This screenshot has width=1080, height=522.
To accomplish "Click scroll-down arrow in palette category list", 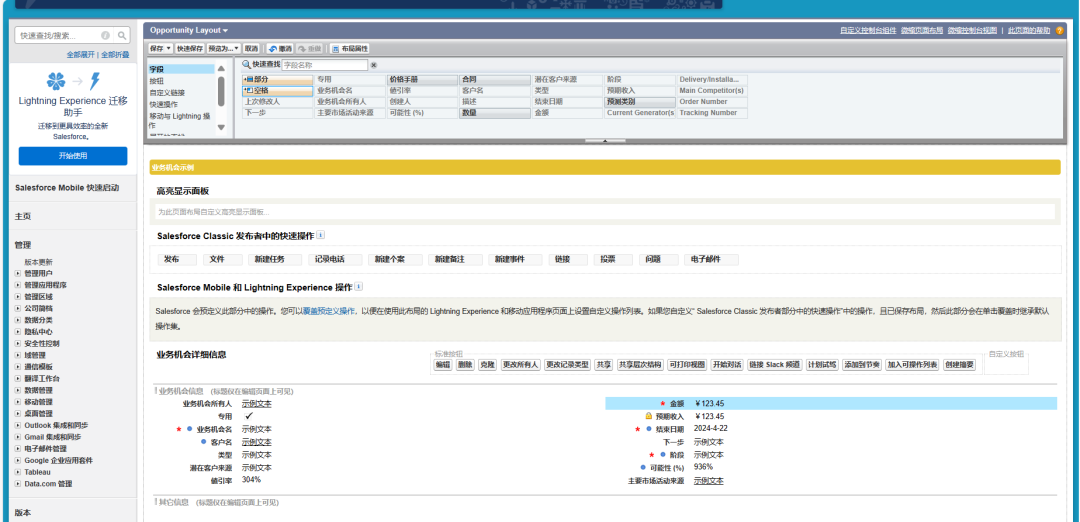I will (221, 127).
